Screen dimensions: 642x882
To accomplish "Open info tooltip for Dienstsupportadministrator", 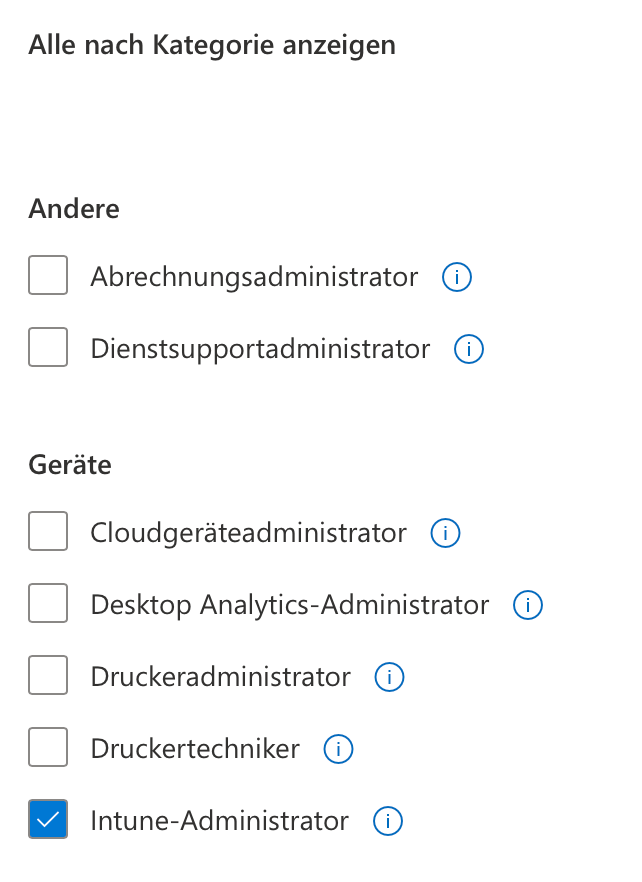I will click(469, 349).
